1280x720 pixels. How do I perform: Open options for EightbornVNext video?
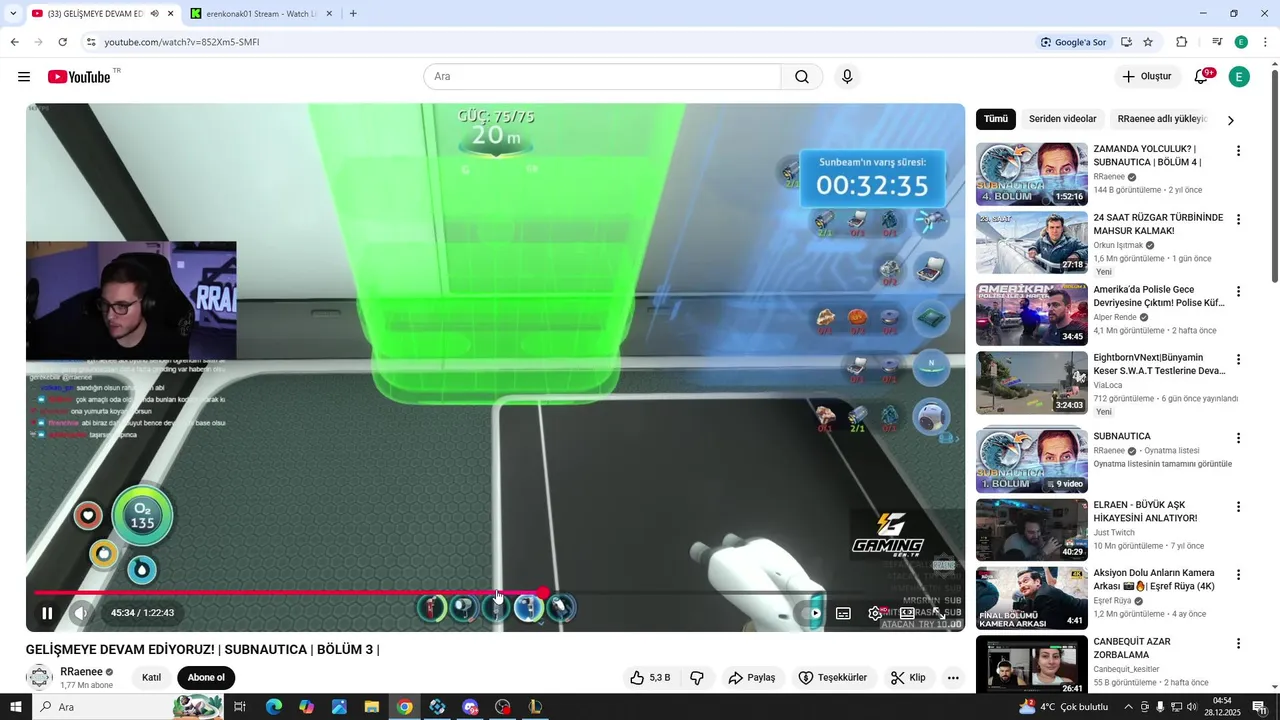tap(1238, 360)
